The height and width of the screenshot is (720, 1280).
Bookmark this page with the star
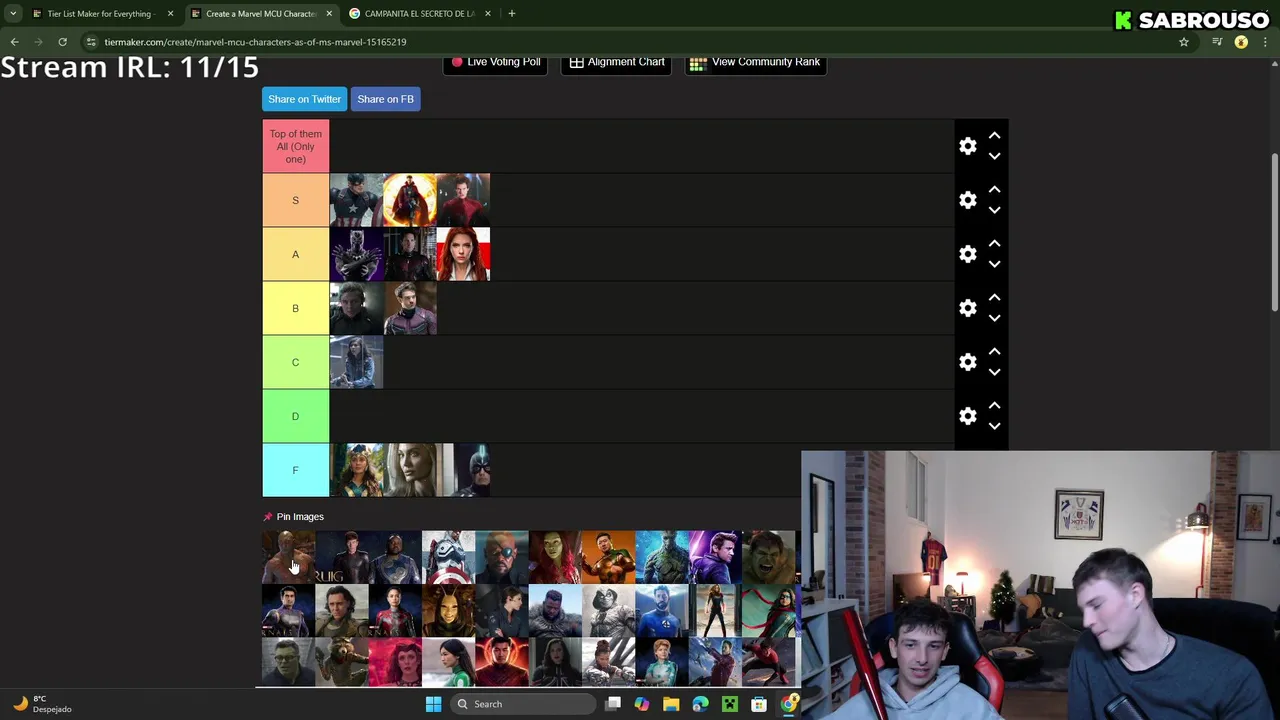1184,42
